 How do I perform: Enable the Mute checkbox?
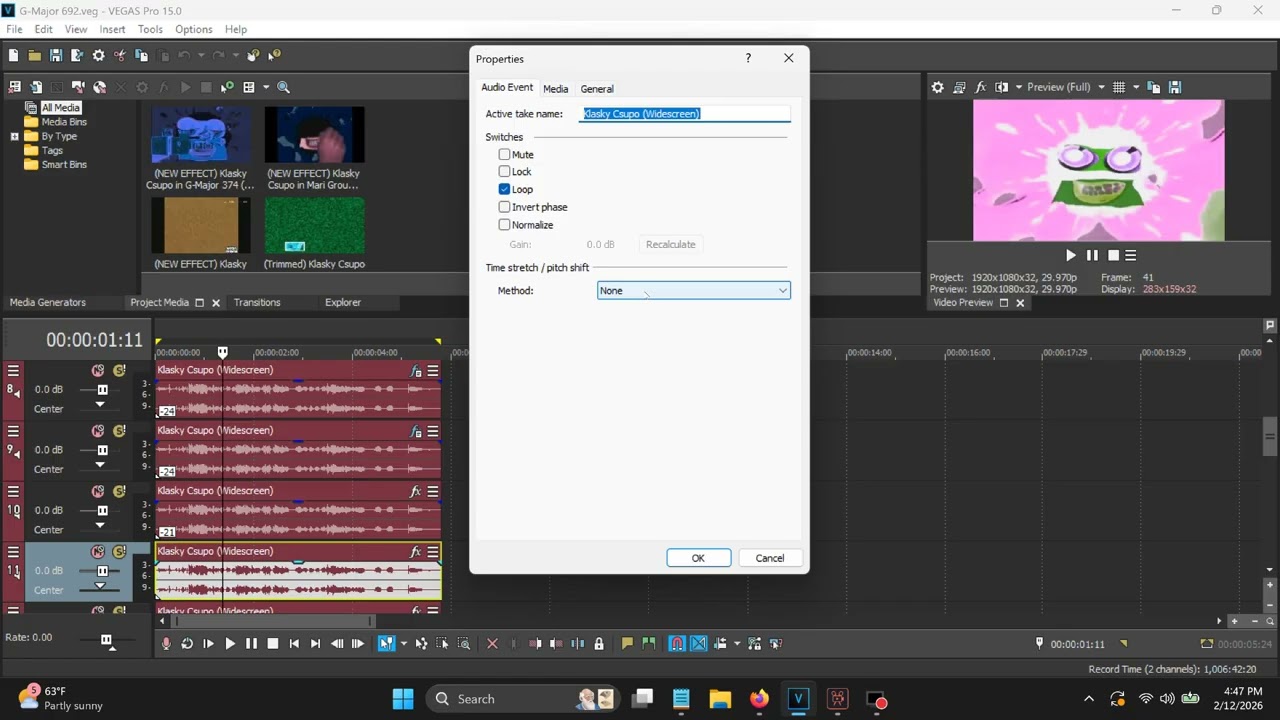[505, 155]
